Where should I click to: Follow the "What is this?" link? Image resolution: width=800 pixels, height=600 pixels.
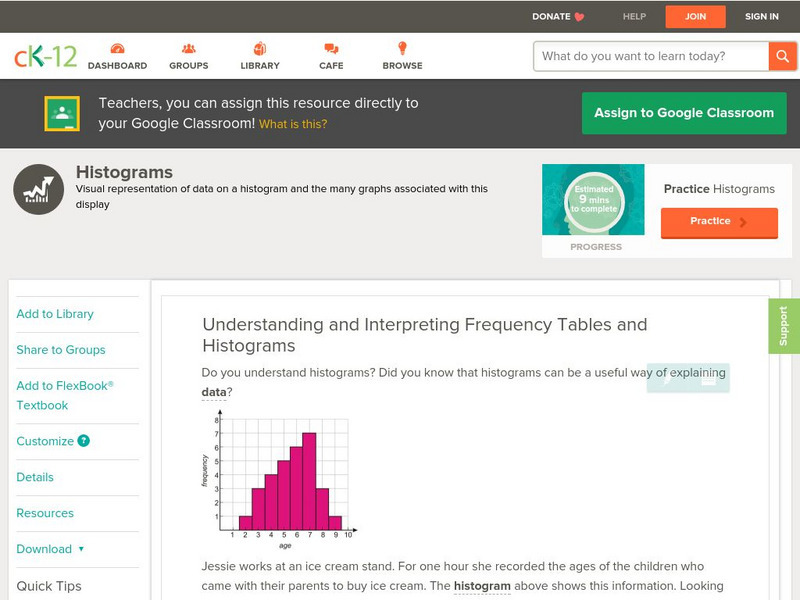point(293,125)
